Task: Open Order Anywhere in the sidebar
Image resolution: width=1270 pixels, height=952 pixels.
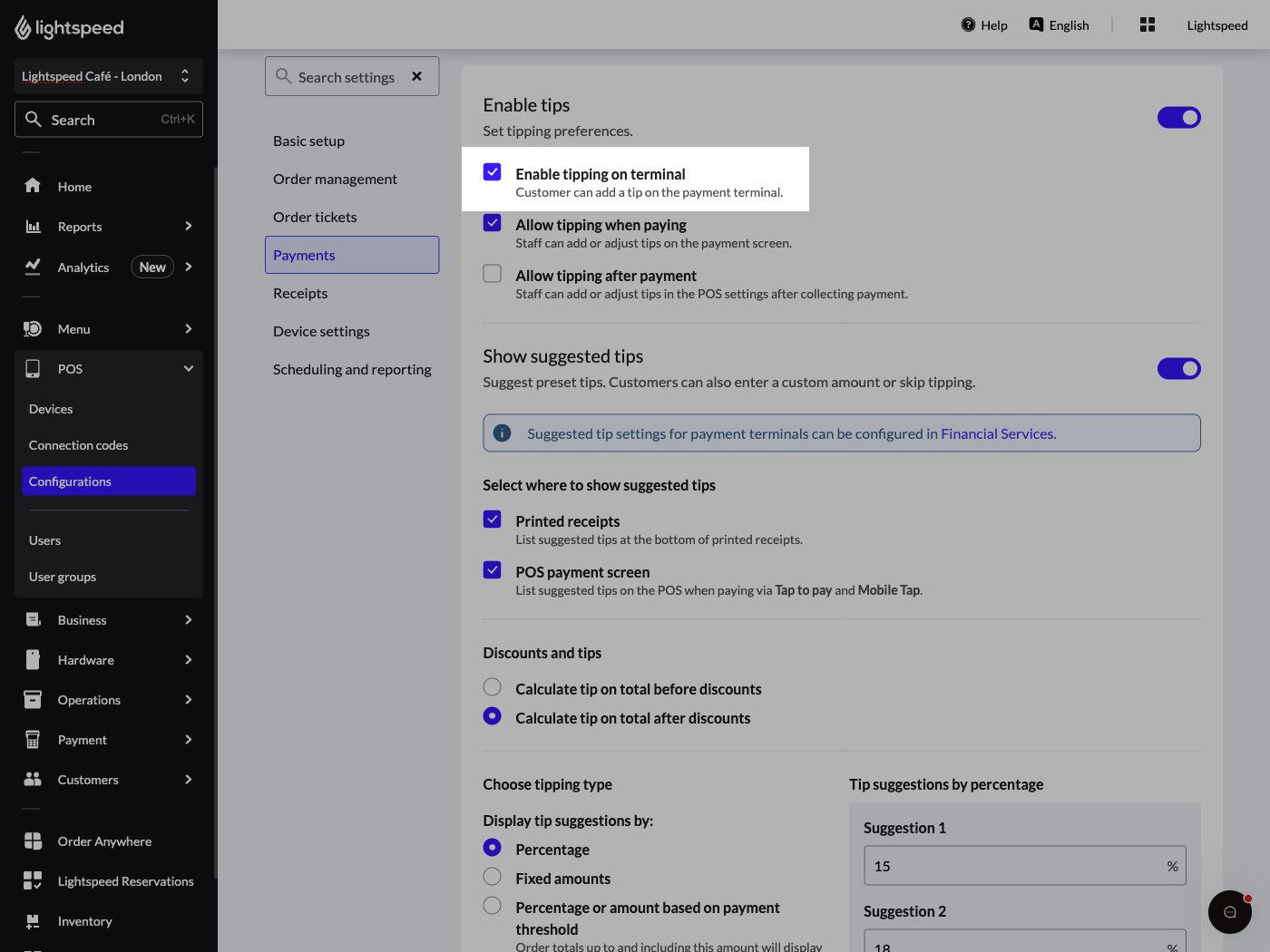Action: tap(104, 840)
